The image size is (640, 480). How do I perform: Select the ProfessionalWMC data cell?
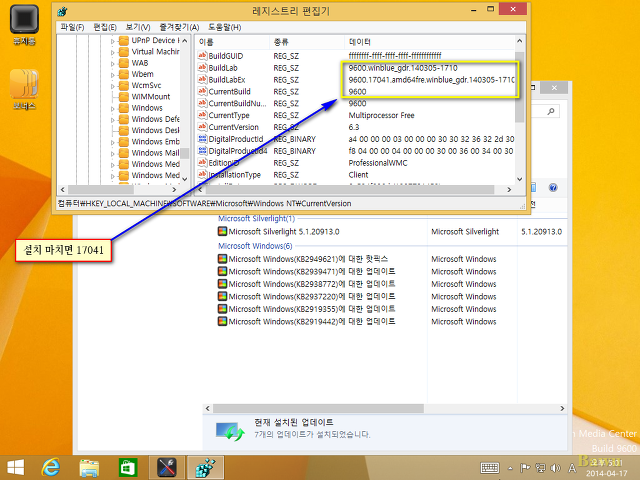click(x=378, y=163)
